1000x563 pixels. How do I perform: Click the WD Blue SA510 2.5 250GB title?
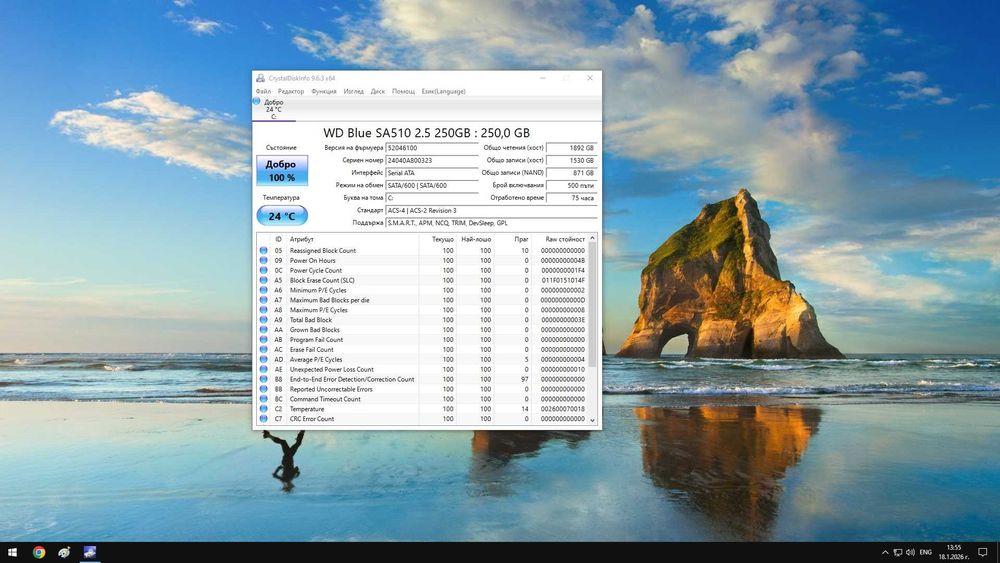pos(426,133)
